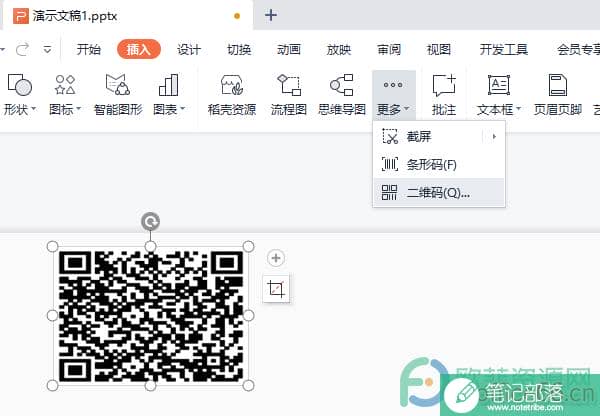Image resolution: width=600 pixels, height=416 pixels.
Task: Open the Animation (动画) tab
Action: [x=289, y=49]
